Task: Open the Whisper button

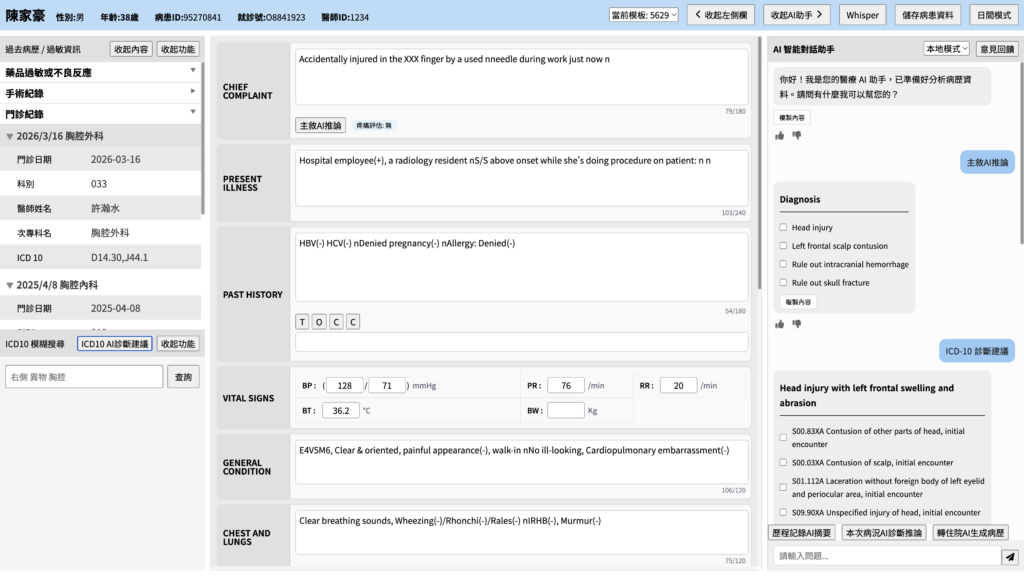Action: (x=862, y=15)
